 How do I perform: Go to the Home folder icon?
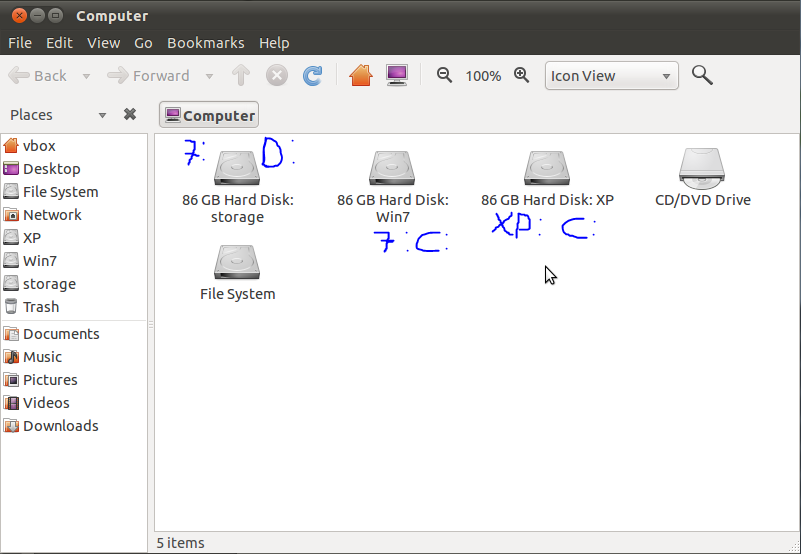(361, 76)
